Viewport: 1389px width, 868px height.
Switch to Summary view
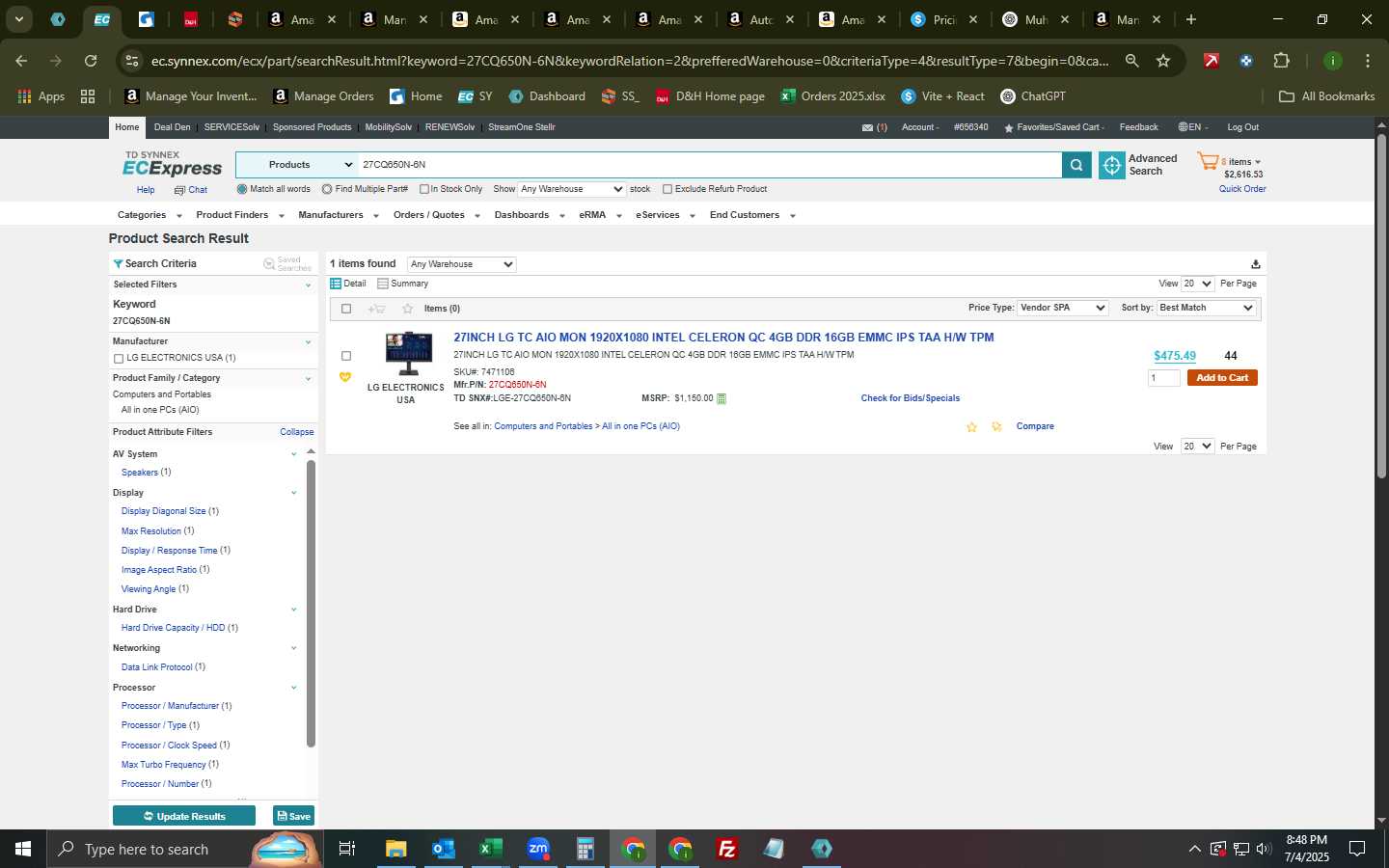(403, 284)
